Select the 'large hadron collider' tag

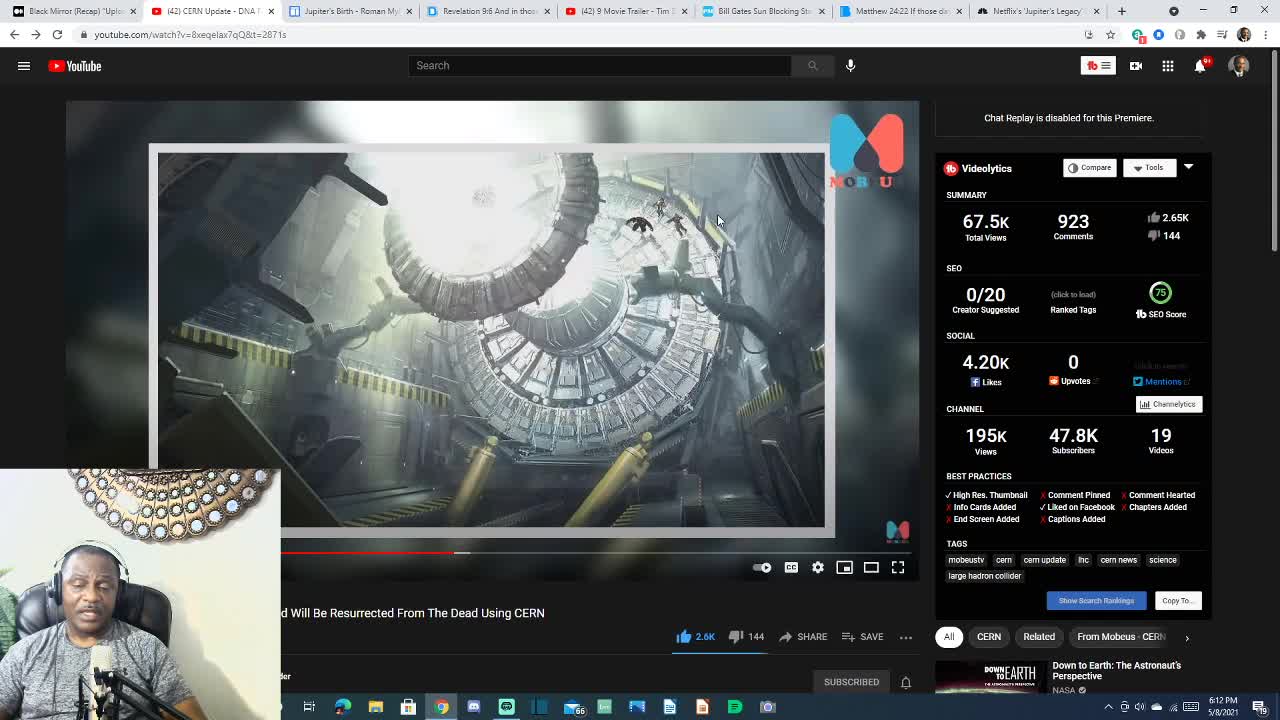pos(984,576)
